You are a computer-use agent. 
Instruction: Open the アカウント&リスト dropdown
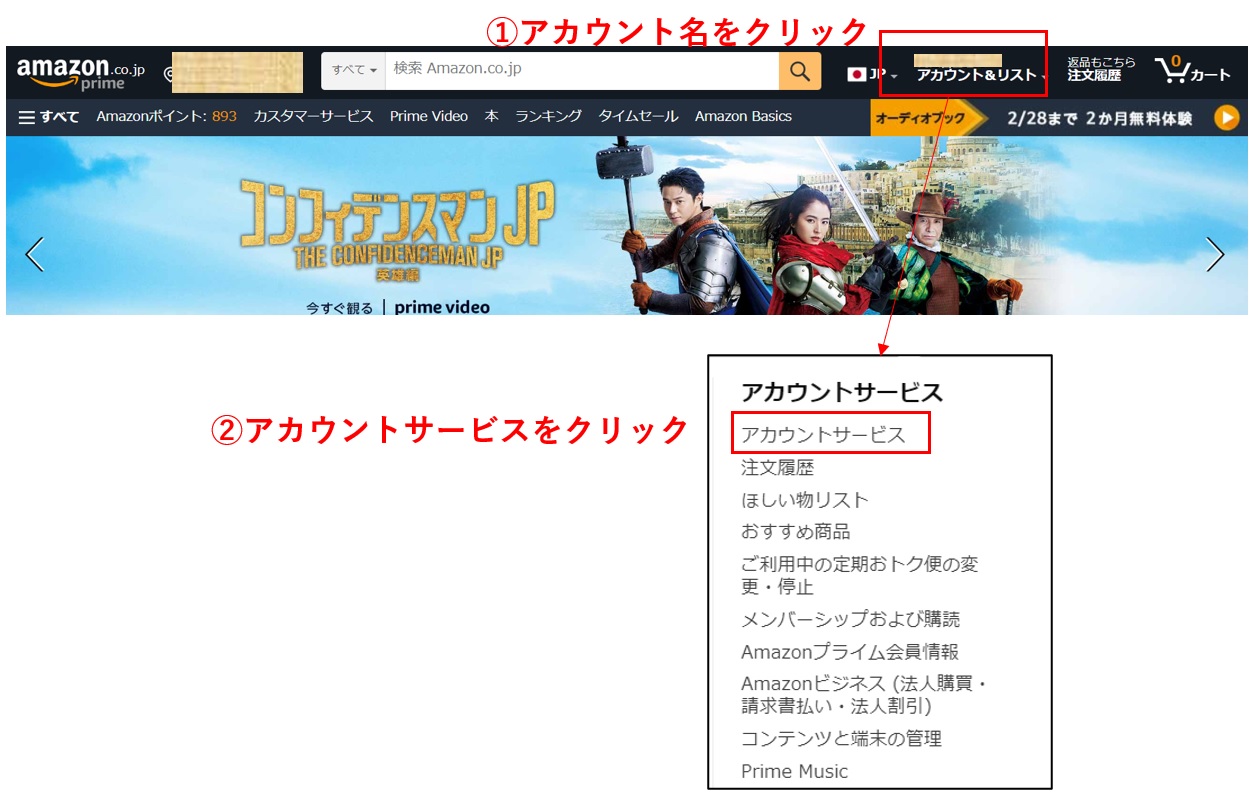coord(980,75)
